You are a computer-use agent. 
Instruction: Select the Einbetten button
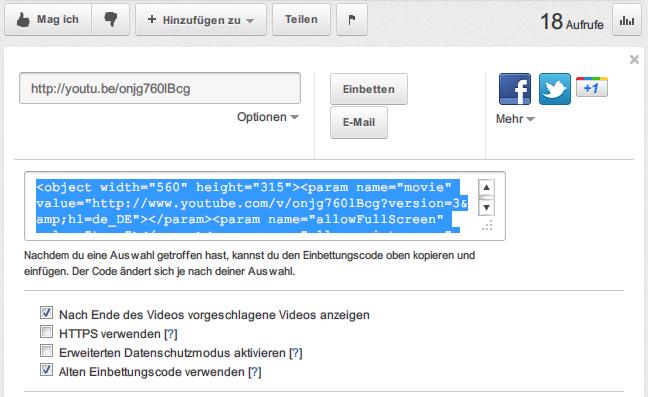click(x=369, y=89)
